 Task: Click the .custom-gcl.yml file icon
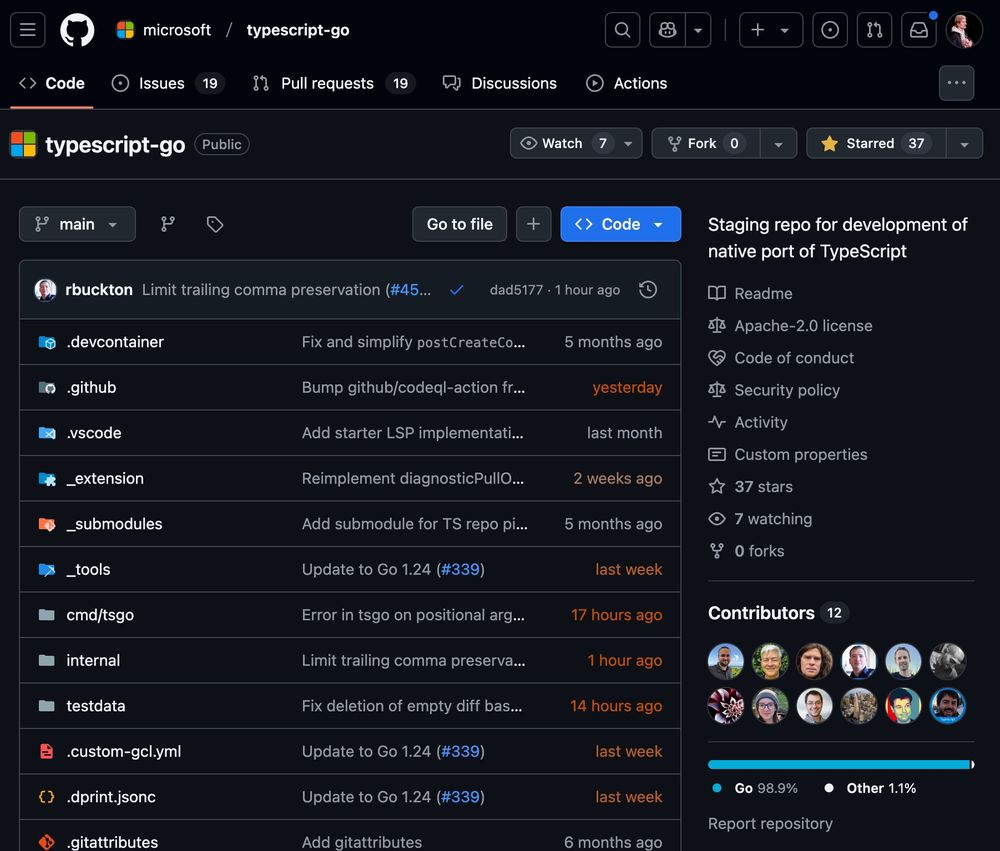[x=47, y=751]
